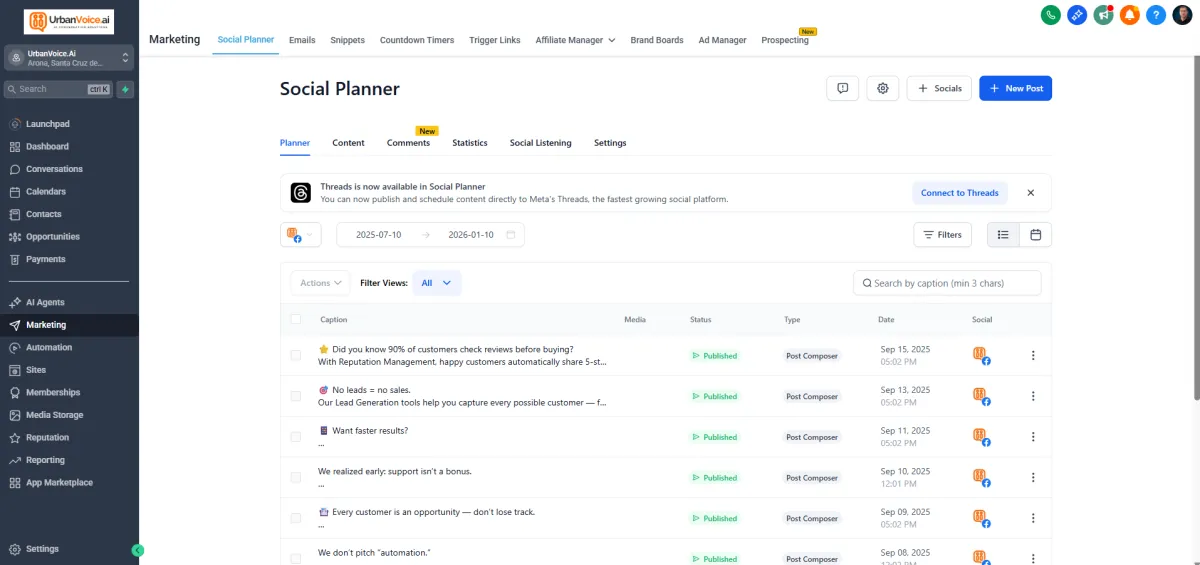Open the megaphone announcements icon
1200x565 pixels.
coord(1103,15)
